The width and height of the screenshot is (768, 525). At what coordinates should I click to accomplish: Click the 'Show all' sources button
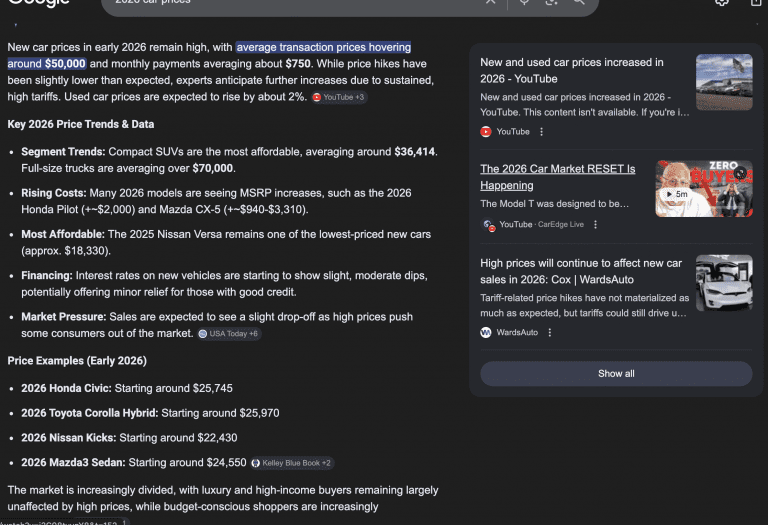[x=616, y=373]
